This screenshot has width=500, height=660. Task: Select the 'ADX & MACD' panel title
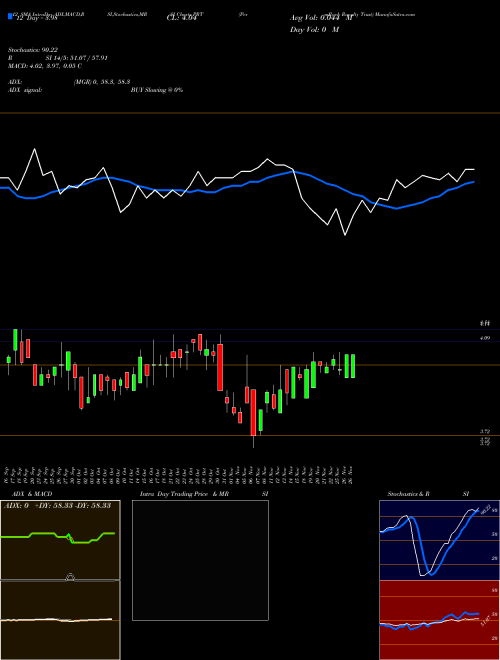pos(32,494)
